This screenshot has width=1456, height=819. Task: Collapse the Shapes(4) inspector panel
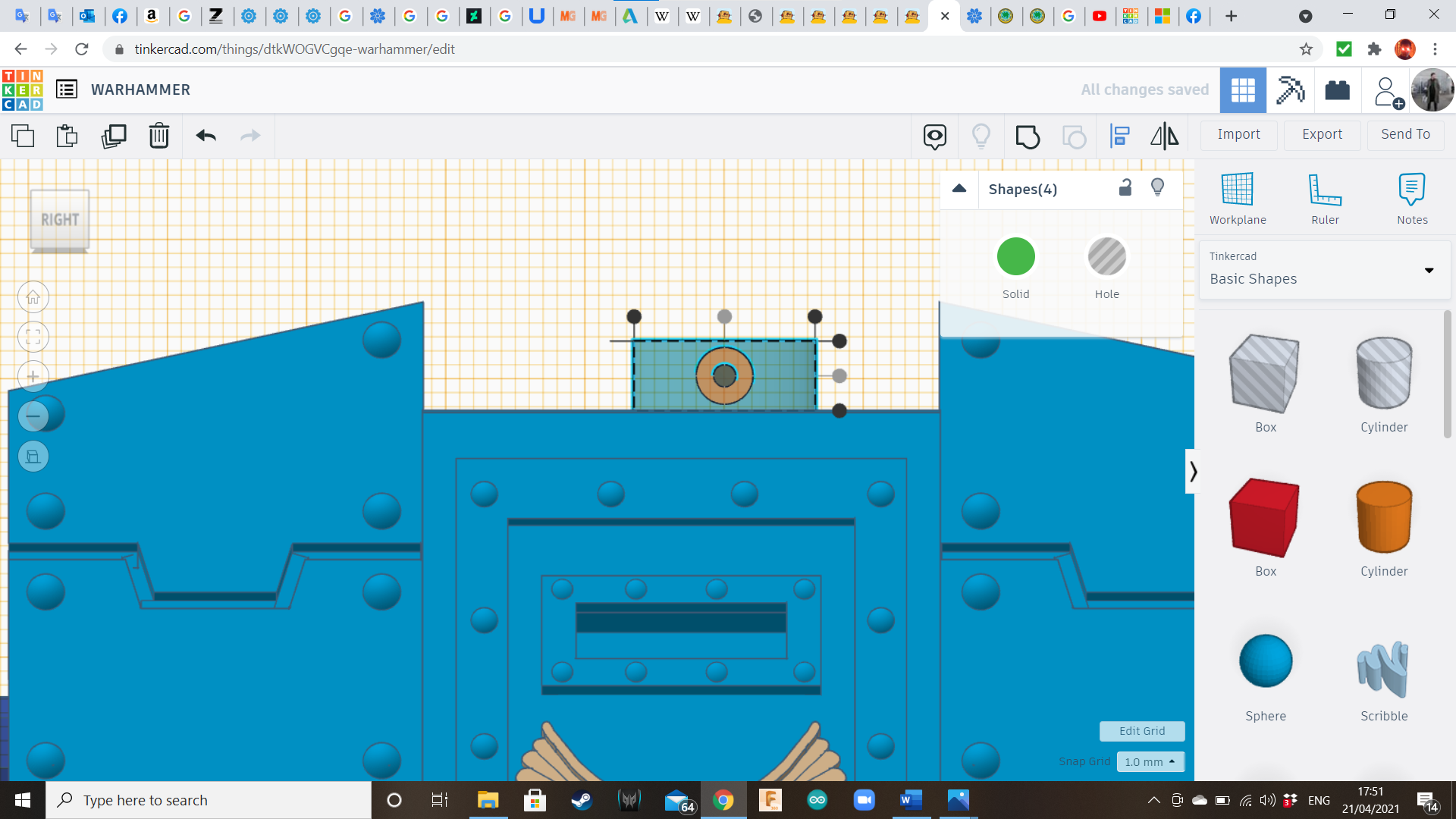(959, 189)
